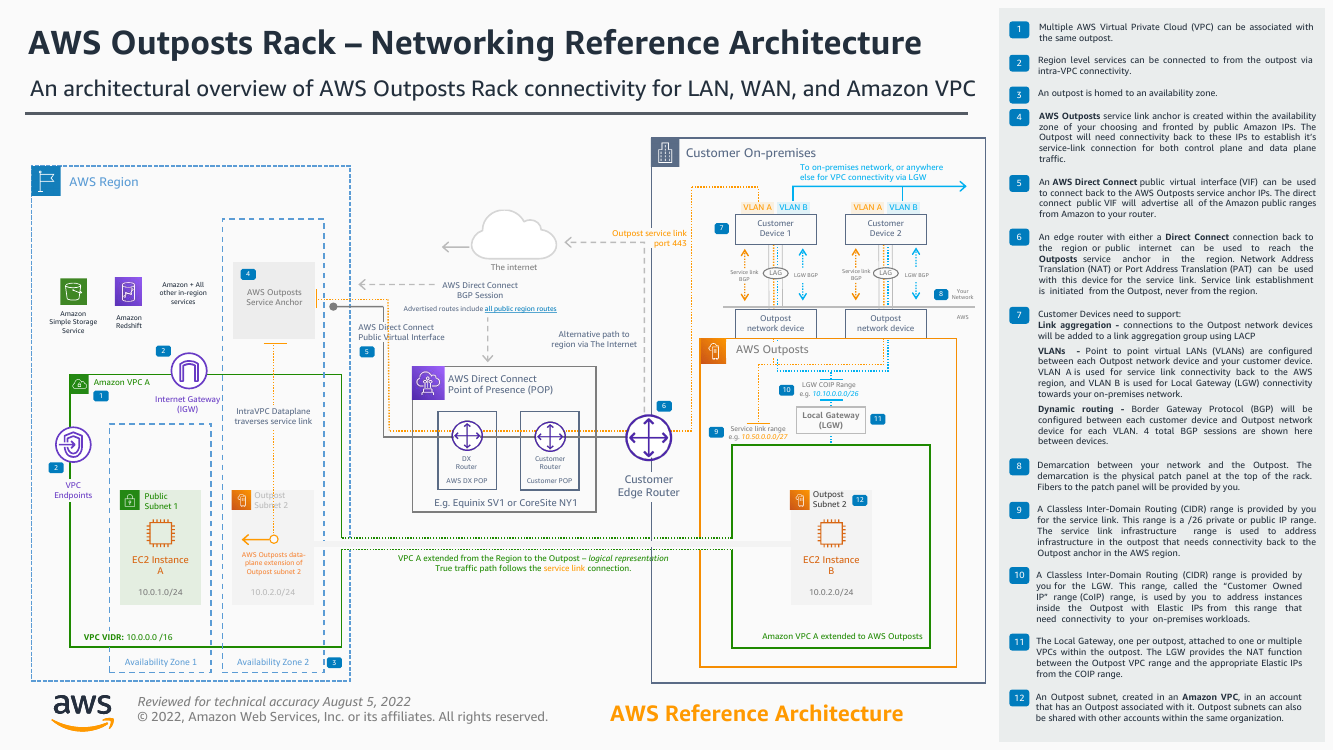Click the Internet Gateway (IGW) icon
The image size is (1334, 750).
click(188, 371)
